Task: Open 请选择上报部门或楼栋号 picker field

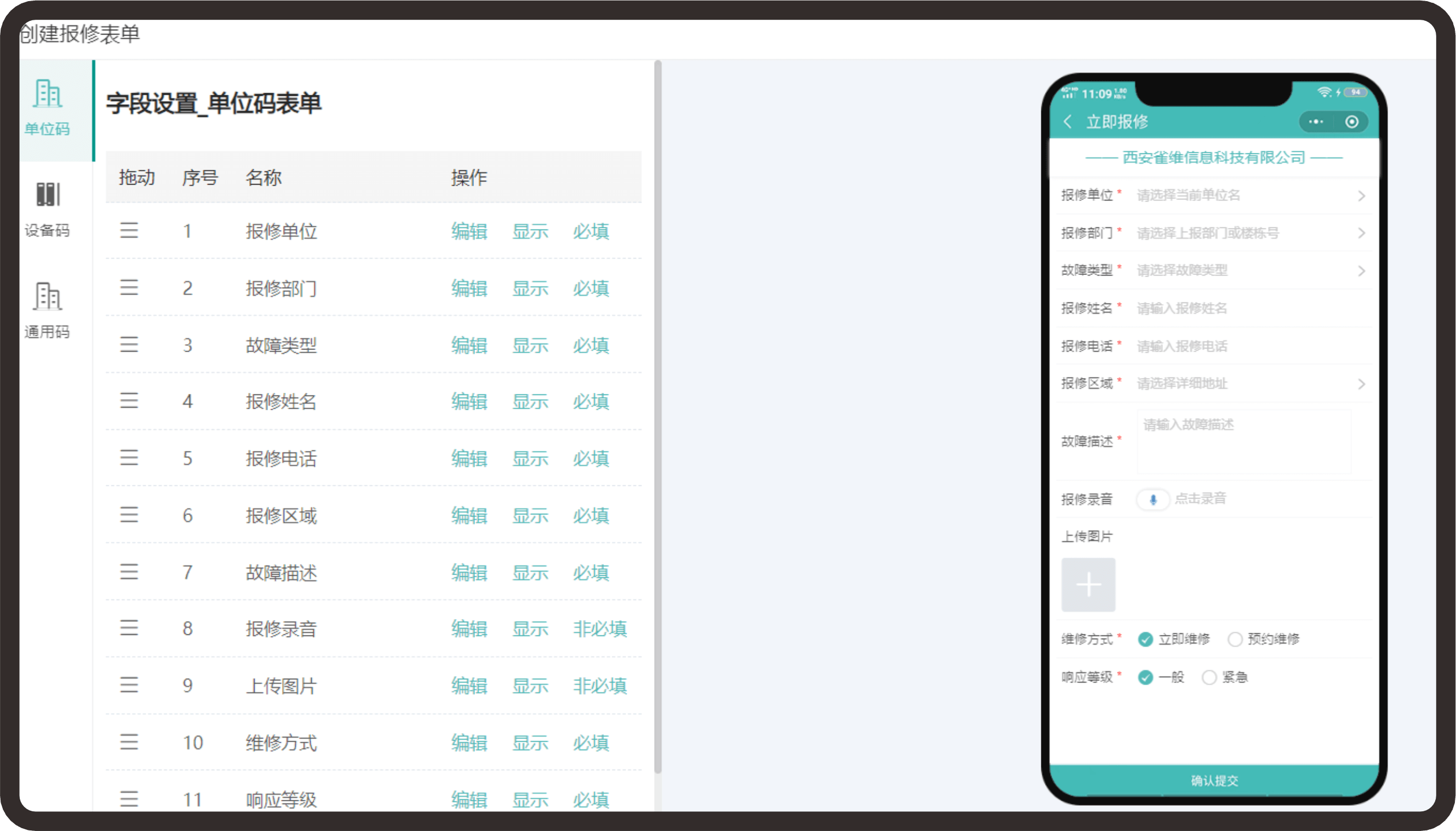Action: (1208, 233)
